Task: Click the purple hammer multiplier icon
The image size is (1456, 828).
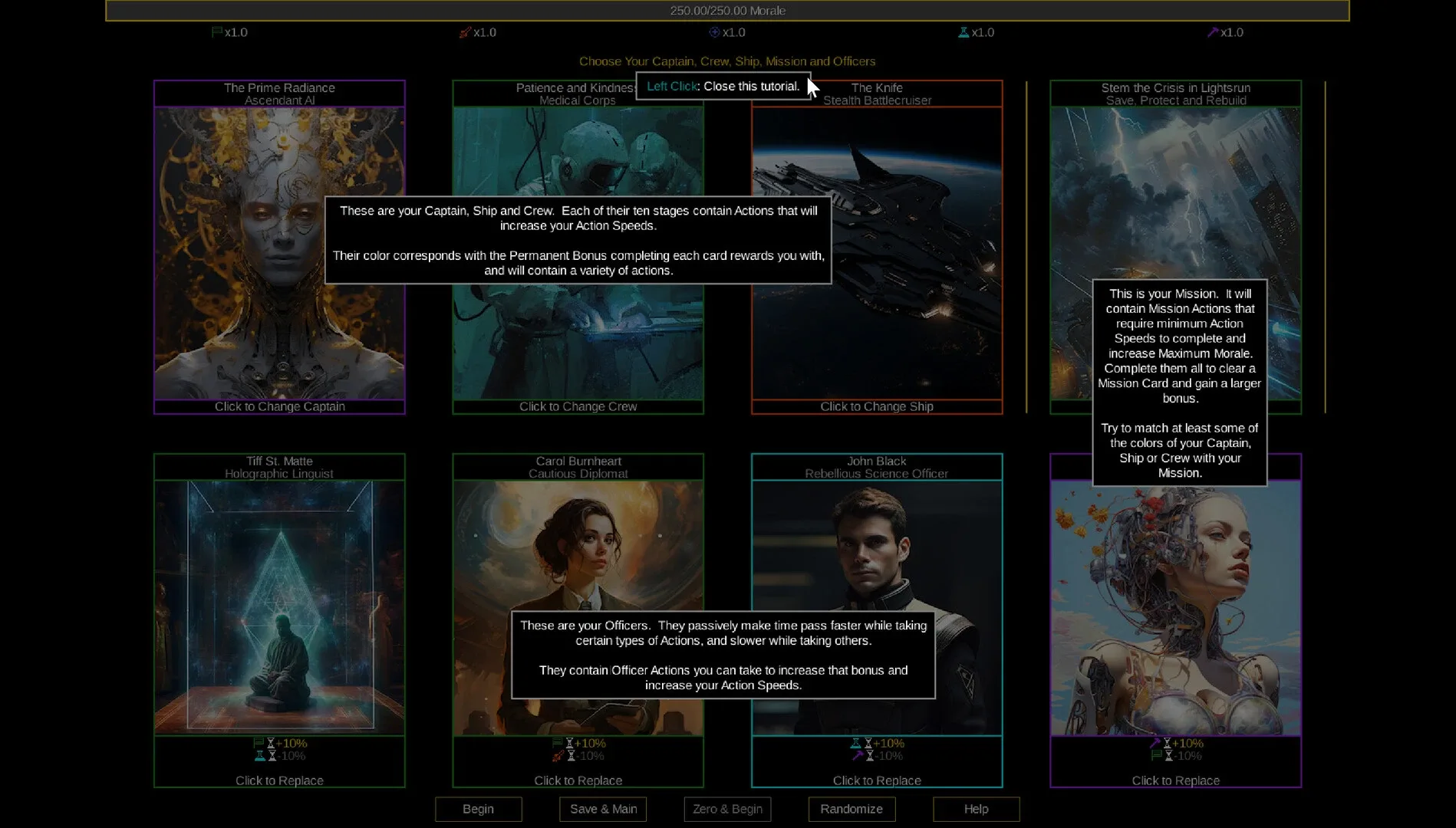Action: pyautogui.click(x=1213, y=32)
